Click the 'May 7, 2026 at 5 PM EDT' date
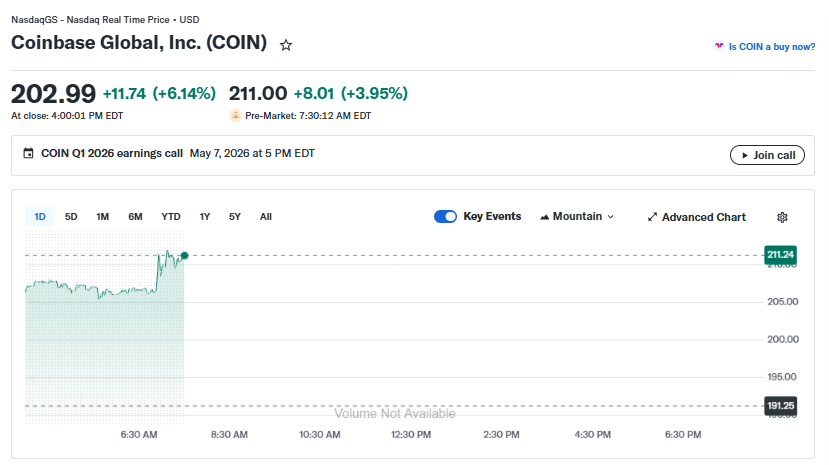This screenshot has height=465, width=829. [x=252, y=153]
